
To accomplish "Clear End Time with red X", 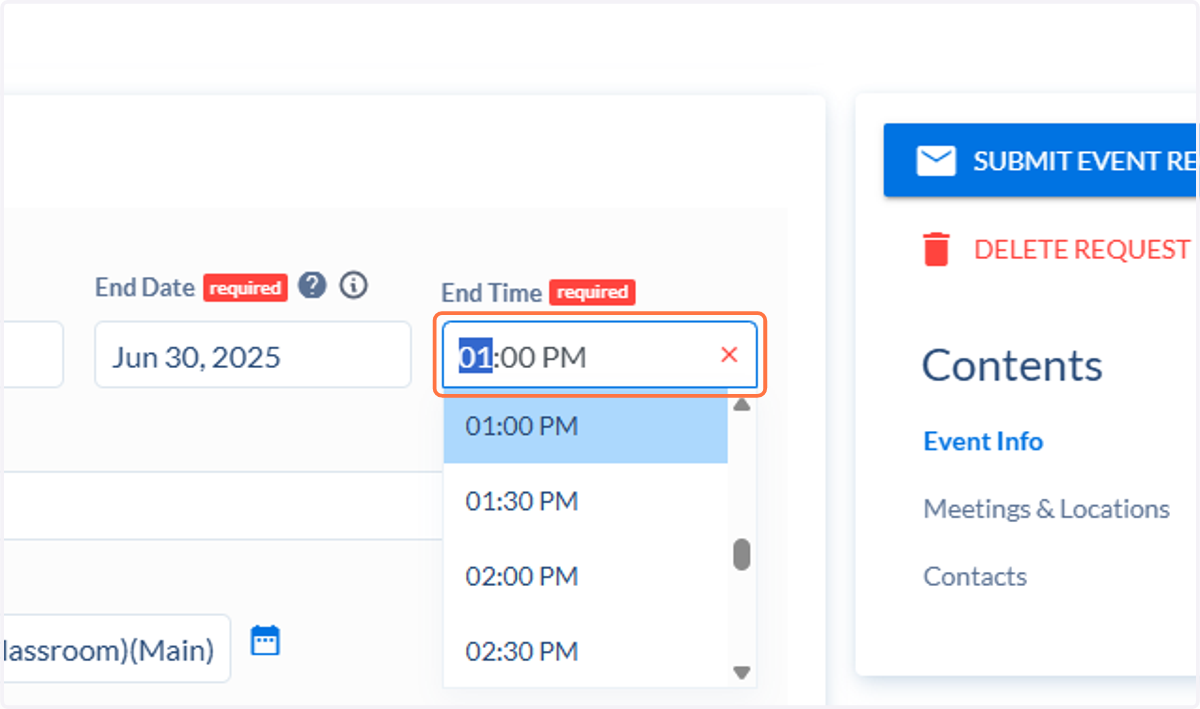I will click(729, 355).
